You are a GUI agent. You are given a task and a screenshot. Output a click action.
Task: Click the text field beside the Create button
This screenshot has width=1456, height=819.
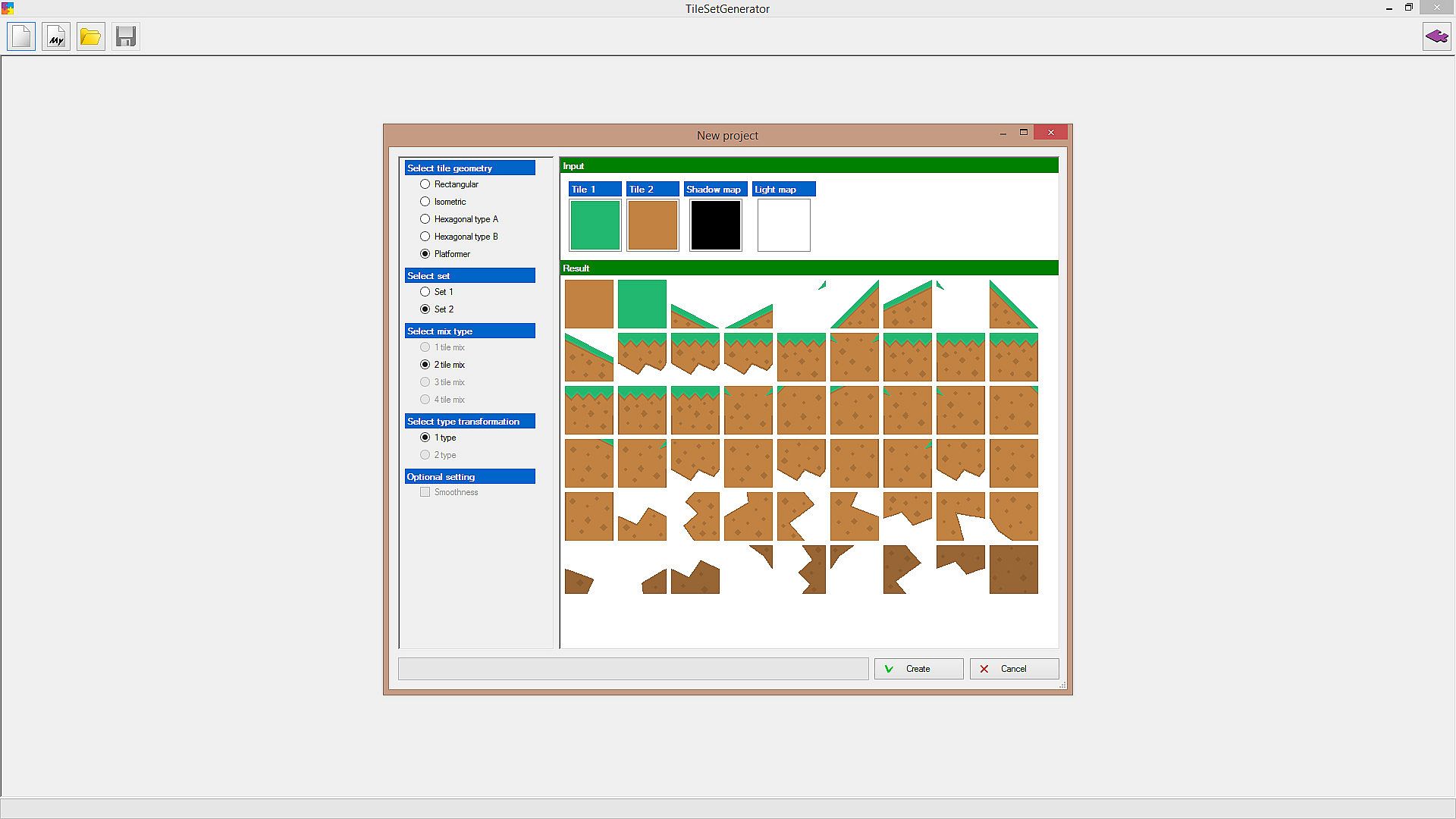pos(633,669)
